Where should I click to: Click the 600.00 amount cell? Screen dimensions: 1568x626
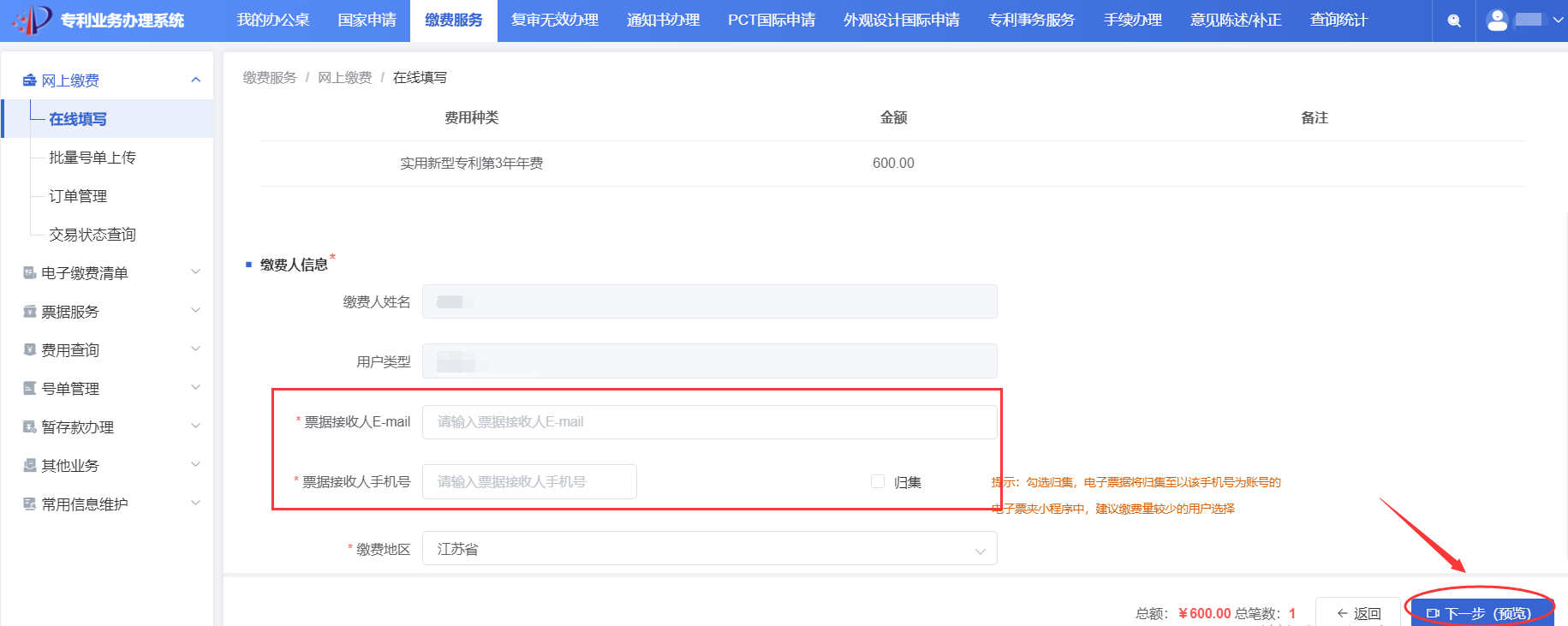pos(893,163)
